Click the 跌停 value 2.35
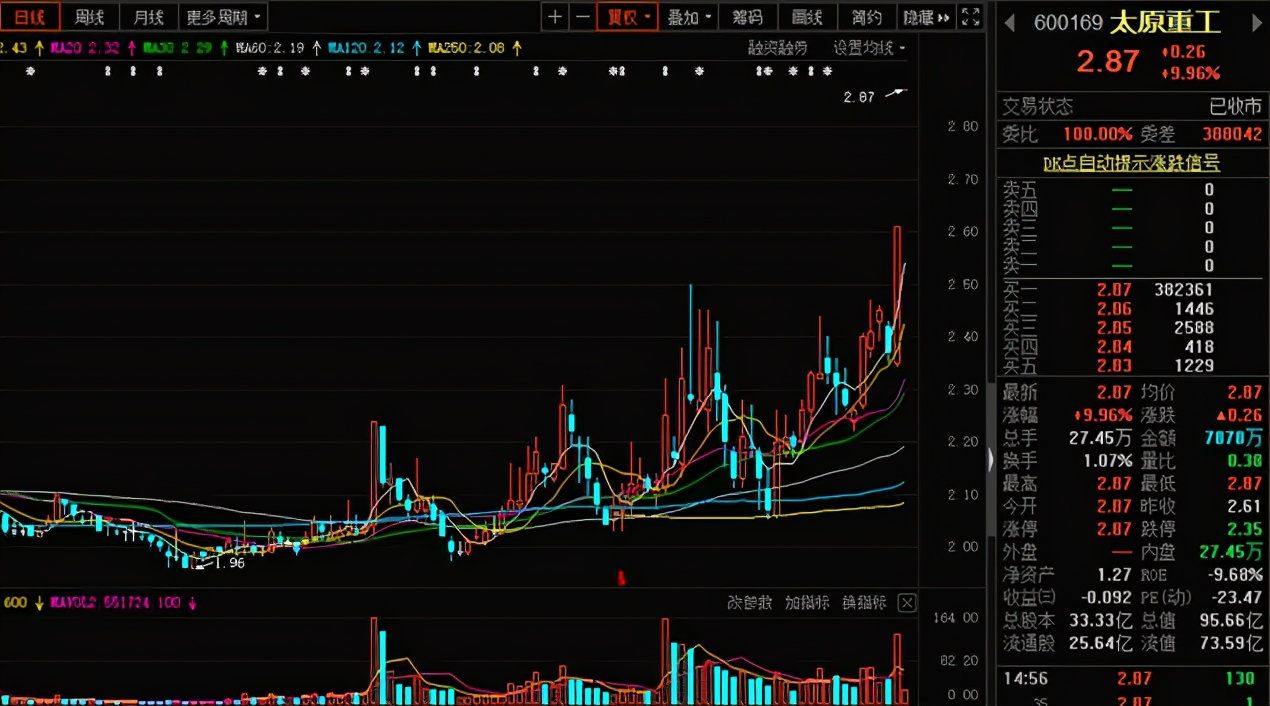 1244,529
